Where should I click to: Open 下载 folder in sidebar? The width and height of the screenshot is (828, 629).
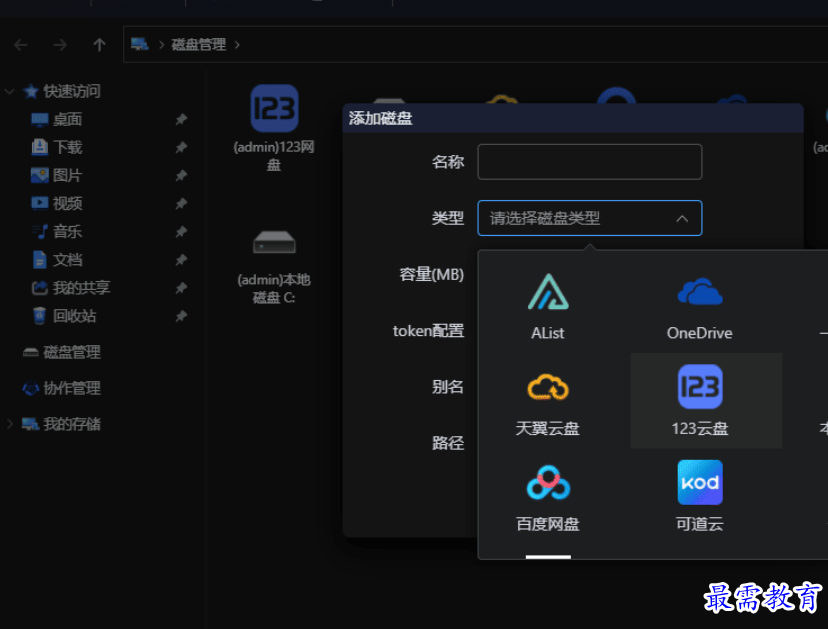pyautogui.click(x=68, y=147)
